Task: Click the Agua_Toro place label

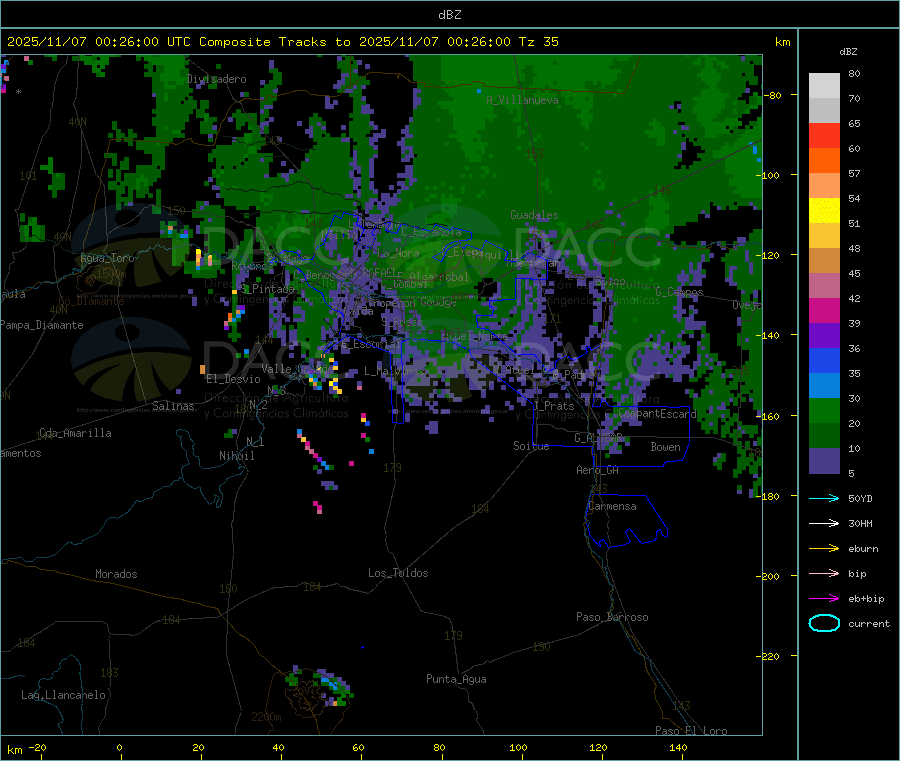Action: [107, 258]
